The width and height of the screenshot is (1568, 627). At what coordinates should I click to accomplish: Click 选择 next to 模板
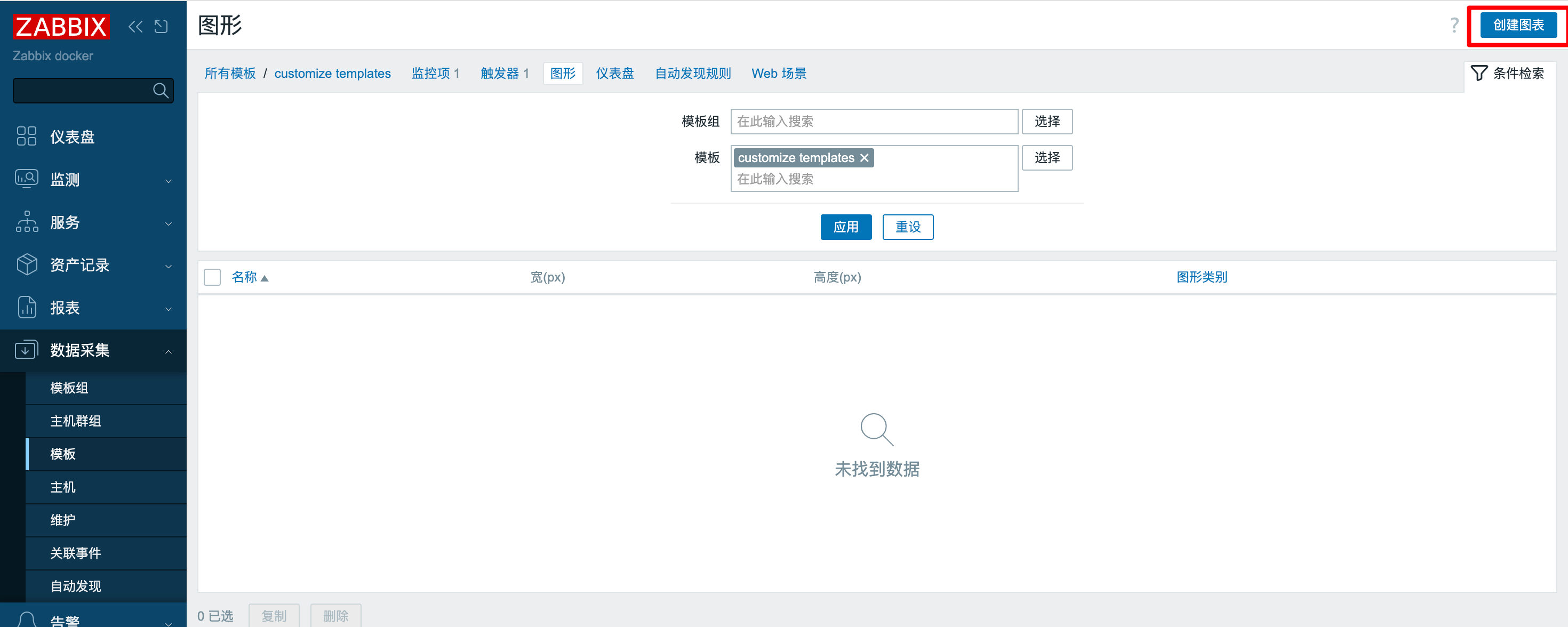pyautogui.click(x=1047, y=158)
